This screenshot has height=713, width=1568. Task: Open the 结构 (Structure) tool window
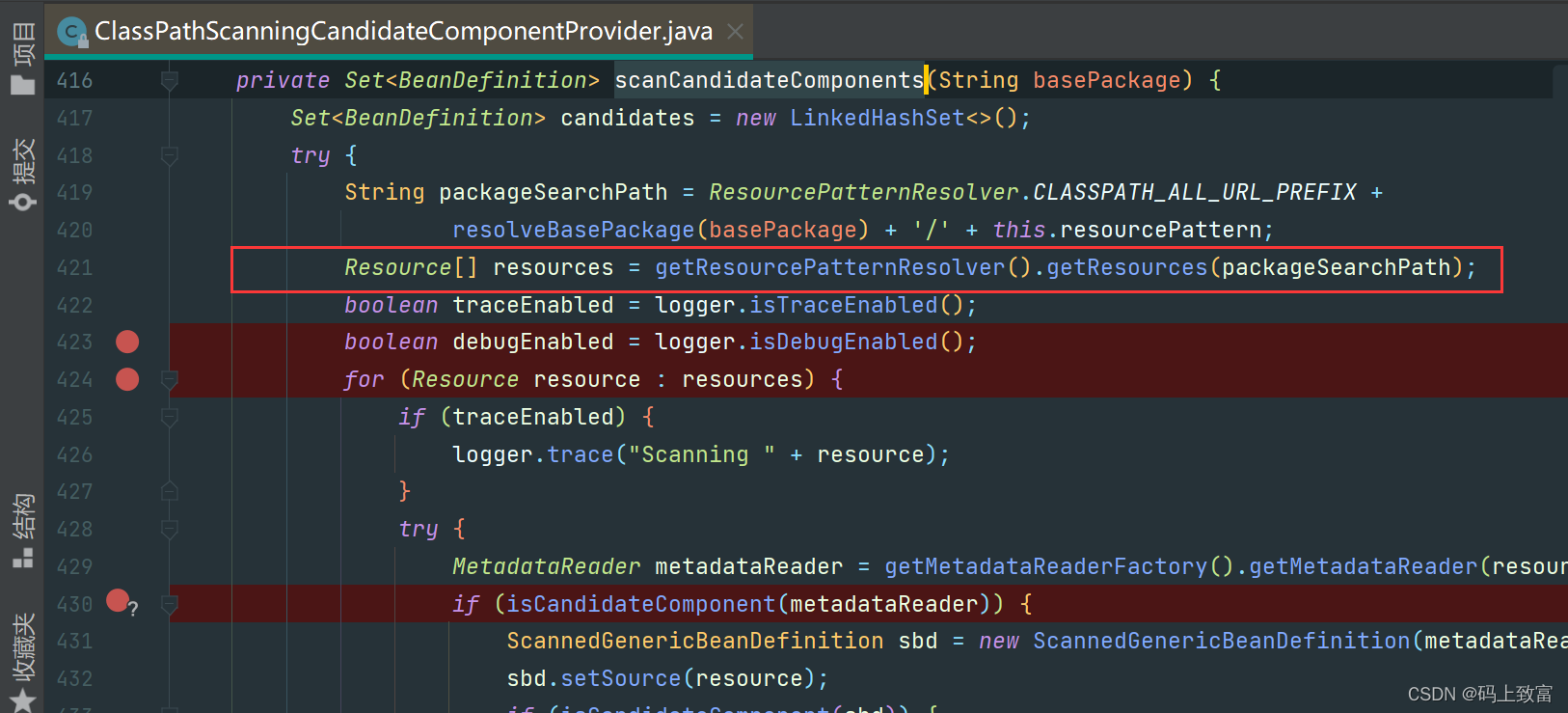click(22, 531)
